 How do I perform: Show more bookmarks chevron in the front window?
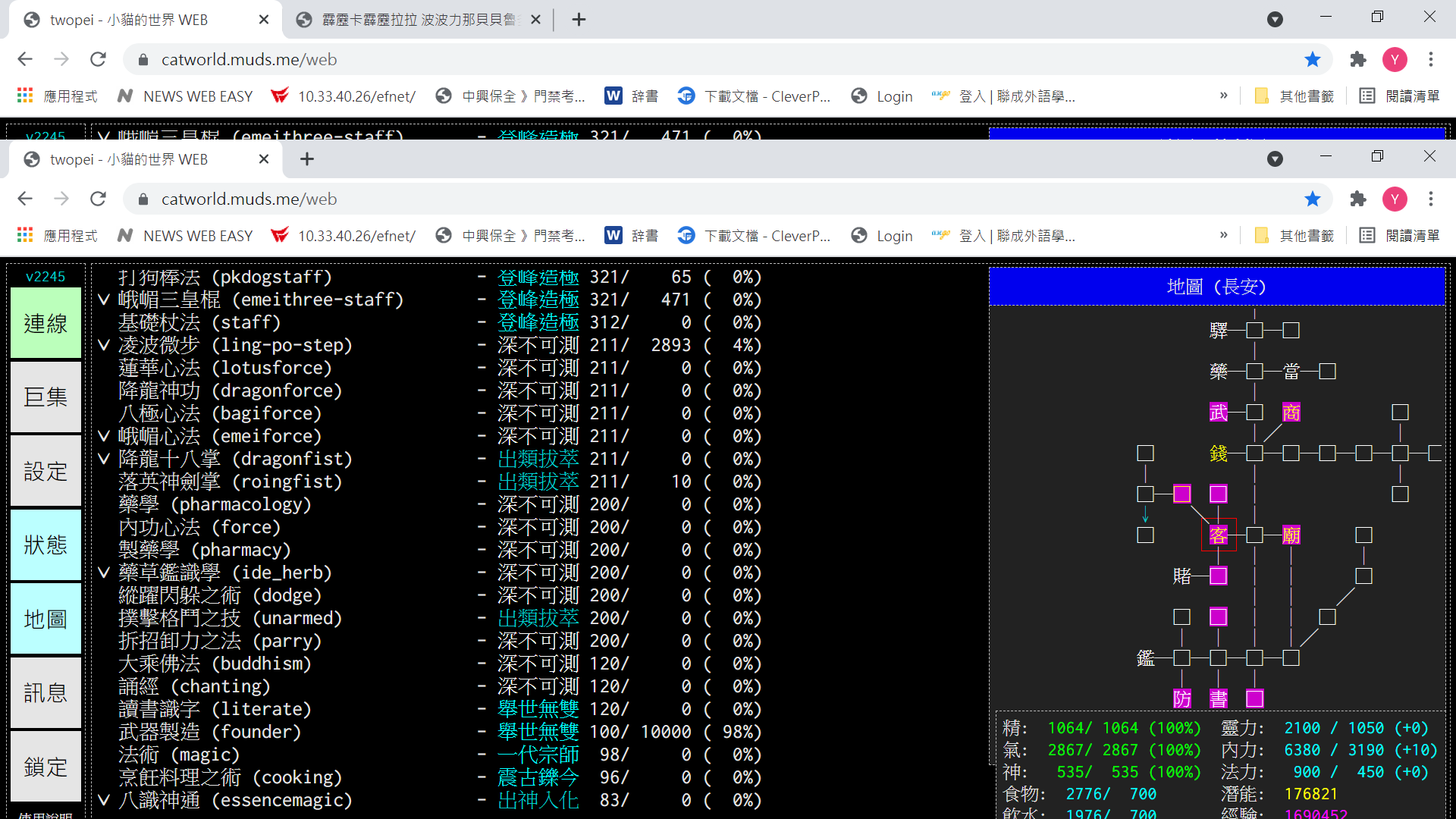[x=1223, y=235]
